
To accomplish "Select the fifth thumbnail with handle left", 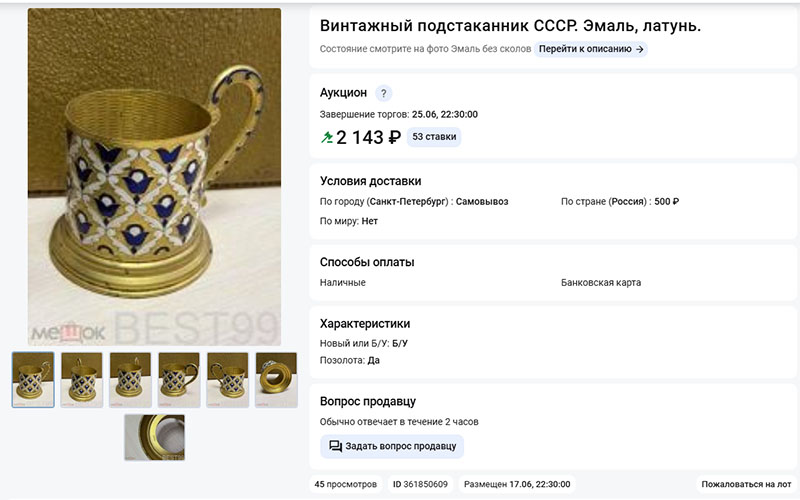I will [x=228, y=380].
